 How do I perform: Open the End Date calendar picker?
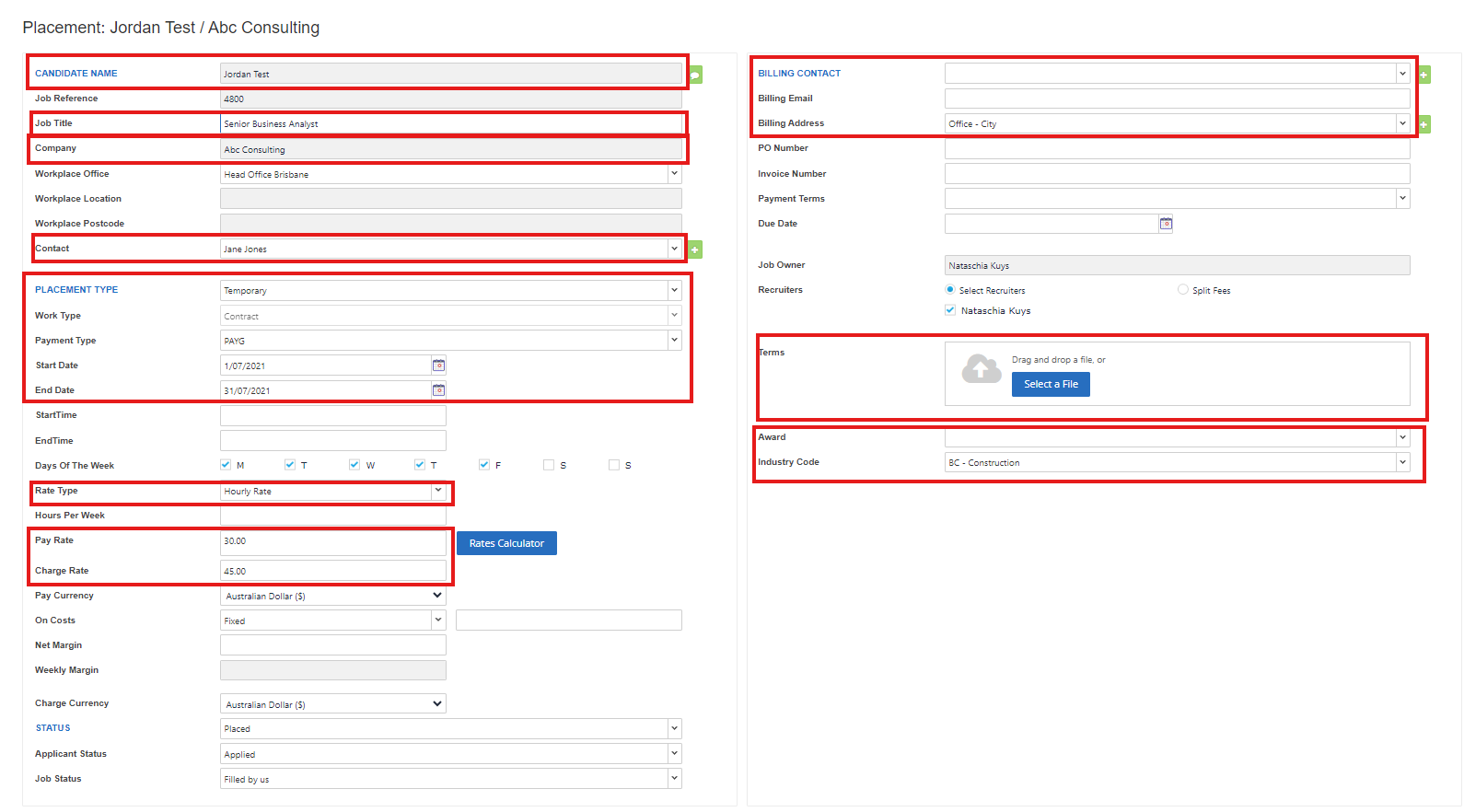point(439,390)
